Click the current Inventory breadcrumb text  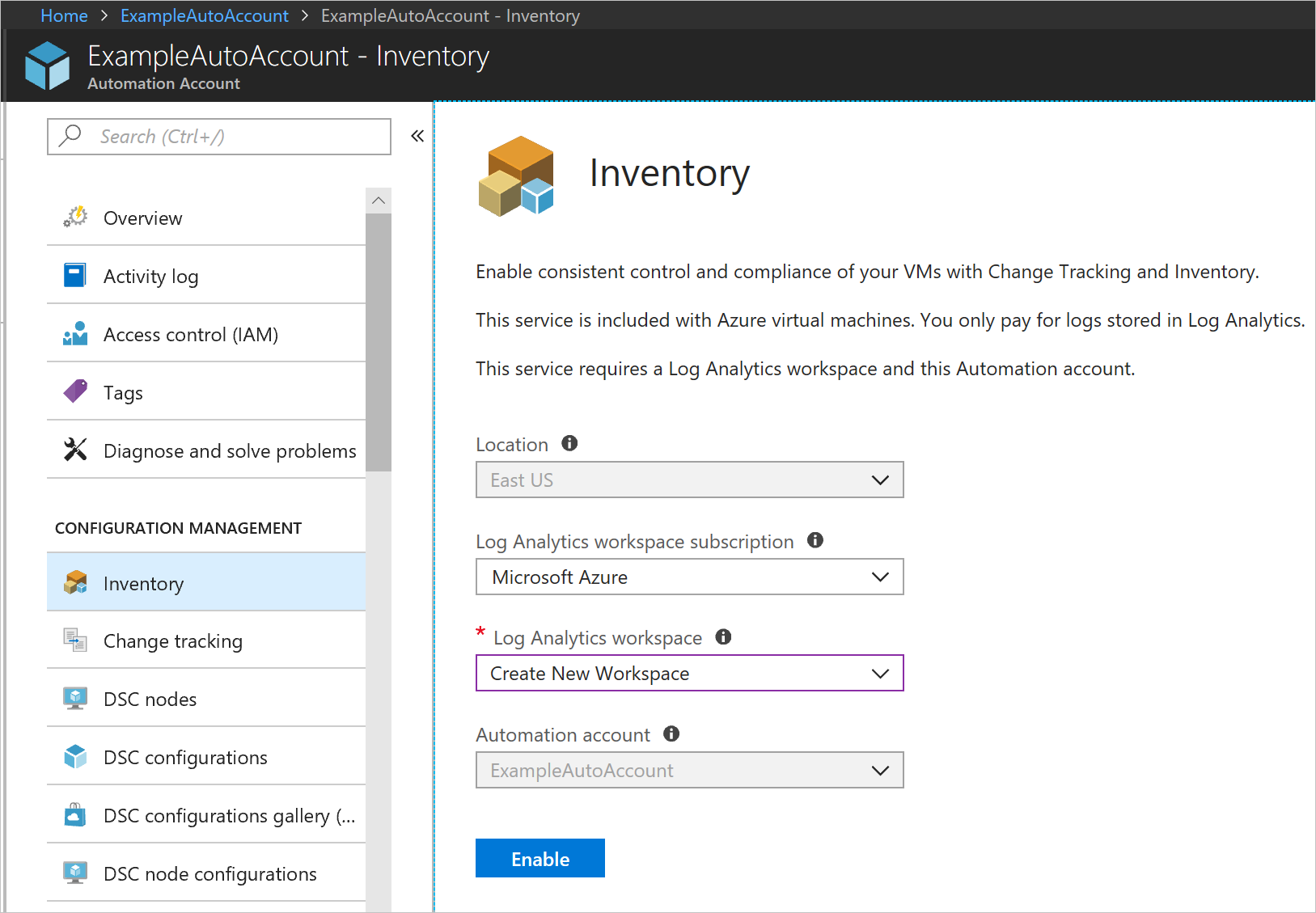[451, 15]
